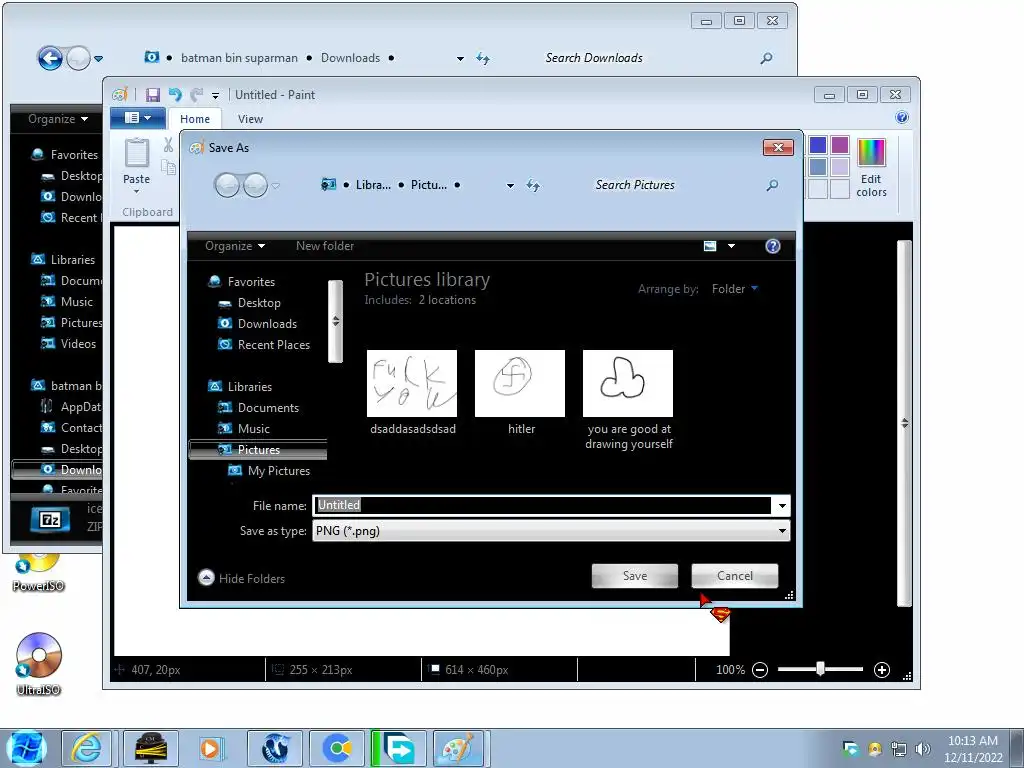
Task: Click the Paint View ribbon tab
Action: (250, 119)
